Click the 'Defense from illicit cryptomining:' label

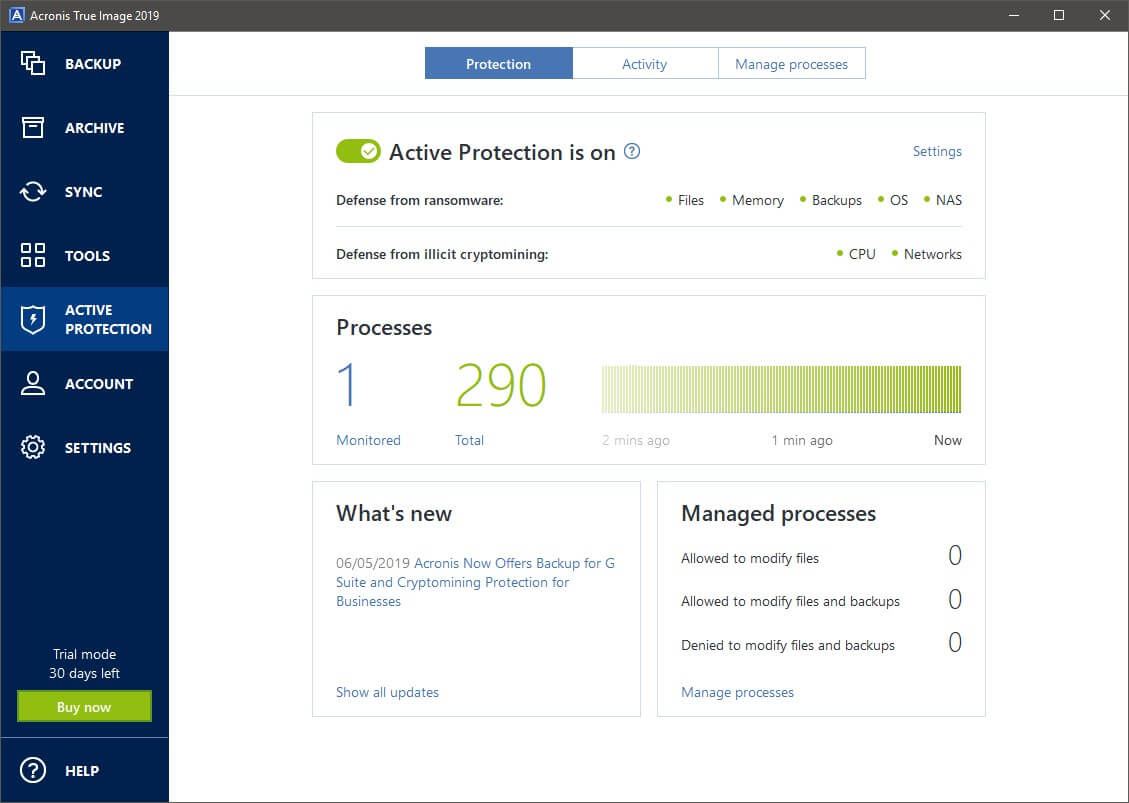click(x=442, y=254)
